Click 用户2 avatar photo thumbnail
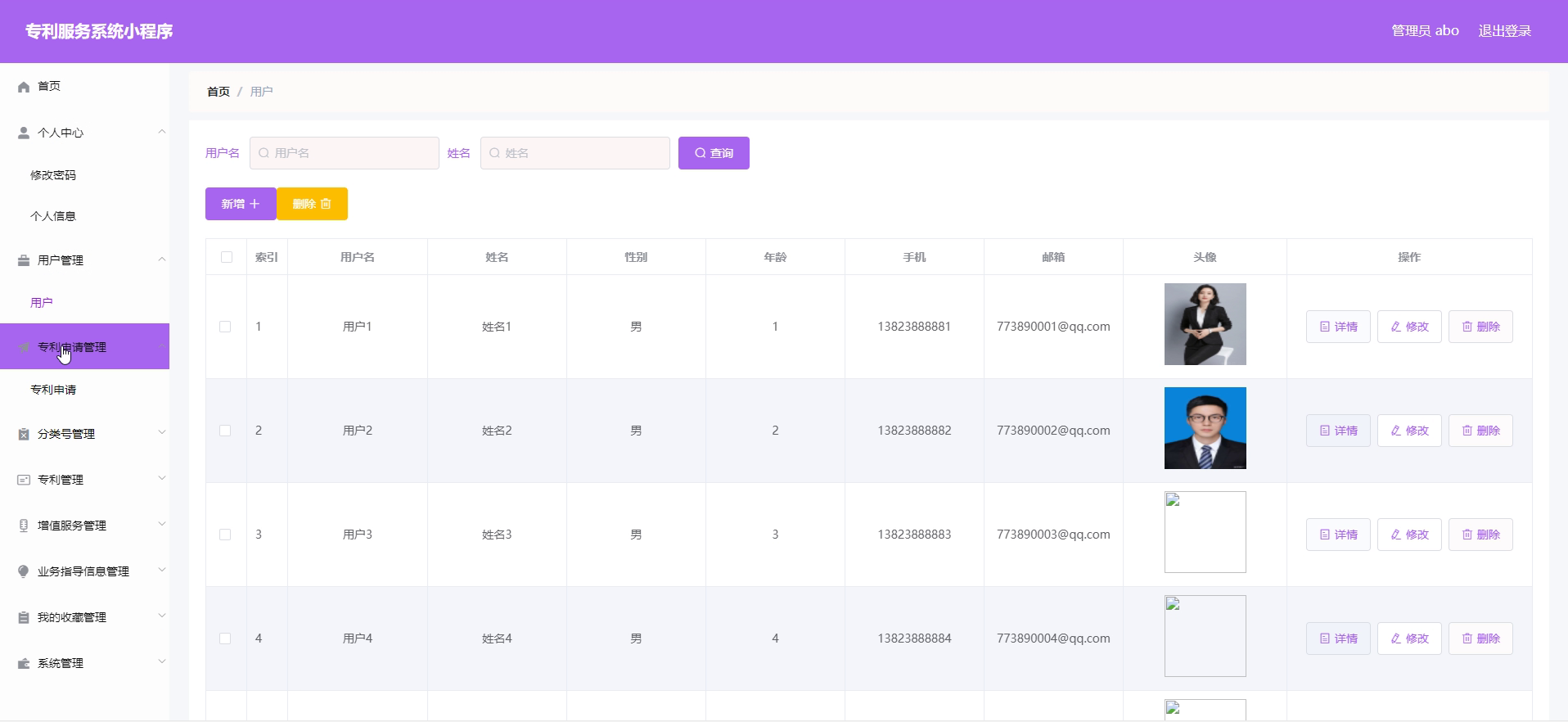1568x722 pixels. point(1205,428)
